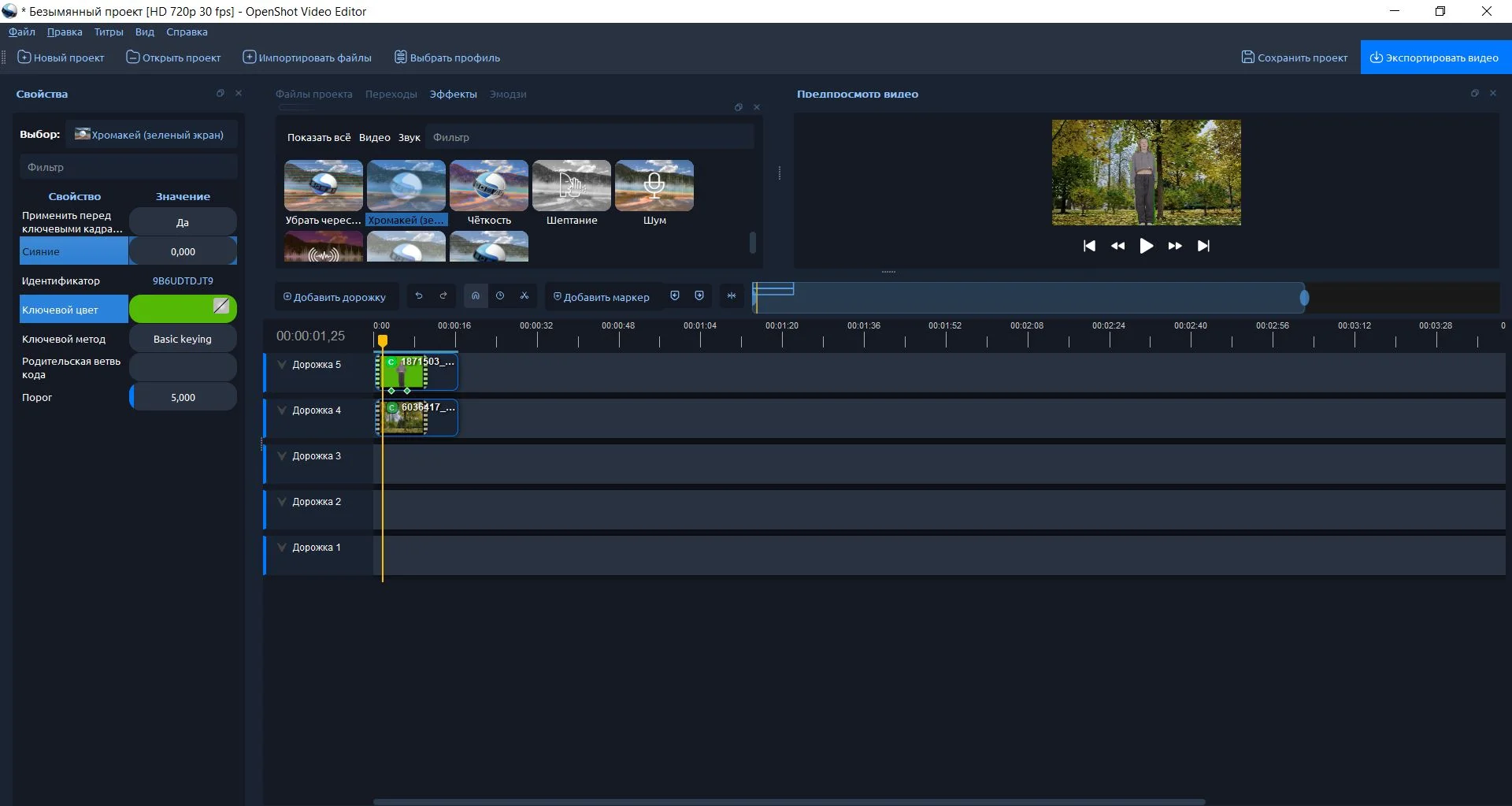The width and height of the screenshot is (1512, 806).
Task: Click the timing (clock) tool icon
Action: click(500, 296)
